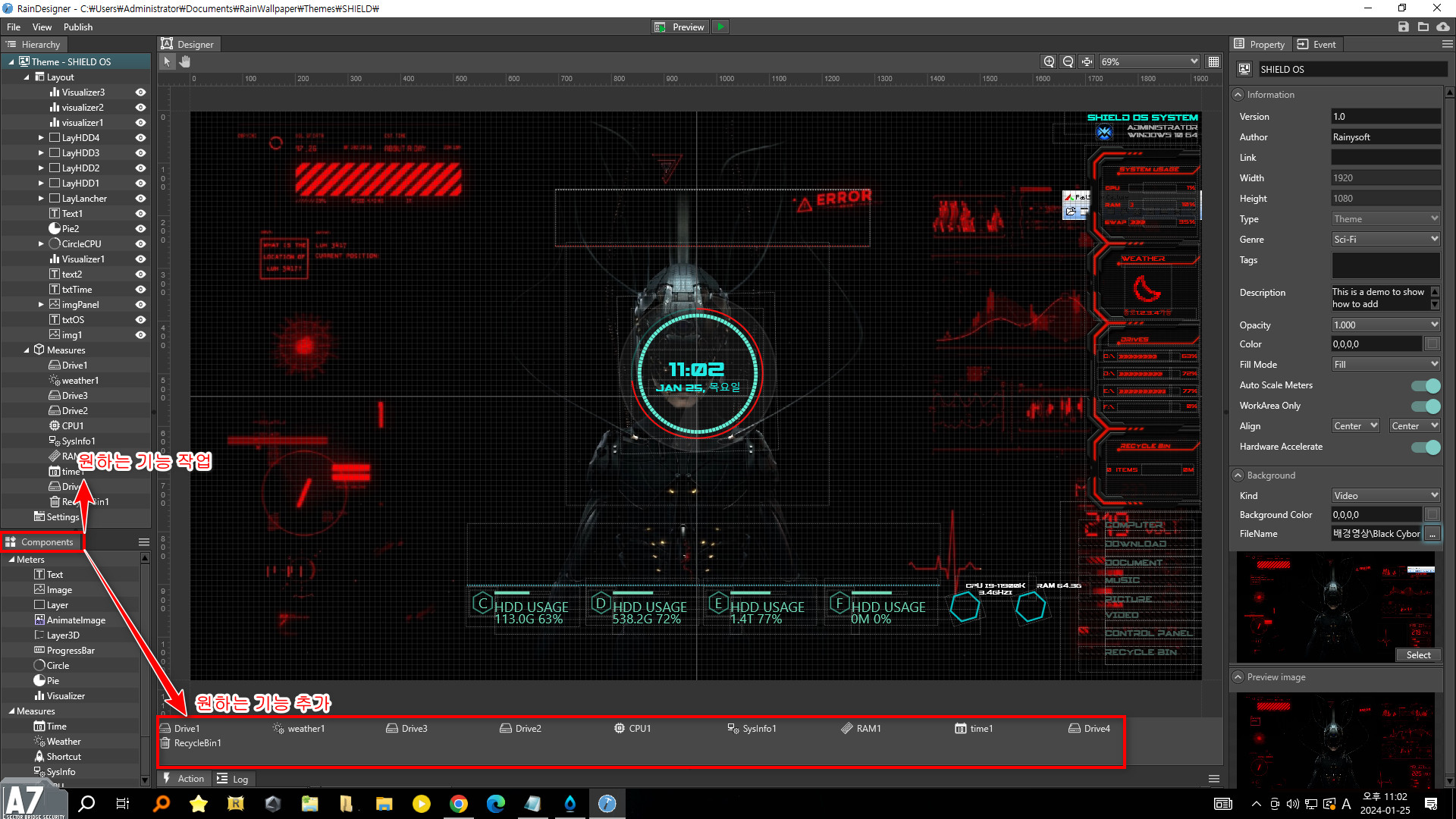
Task: Click the cloud upload publish icon
Action: coord(1443,27)
